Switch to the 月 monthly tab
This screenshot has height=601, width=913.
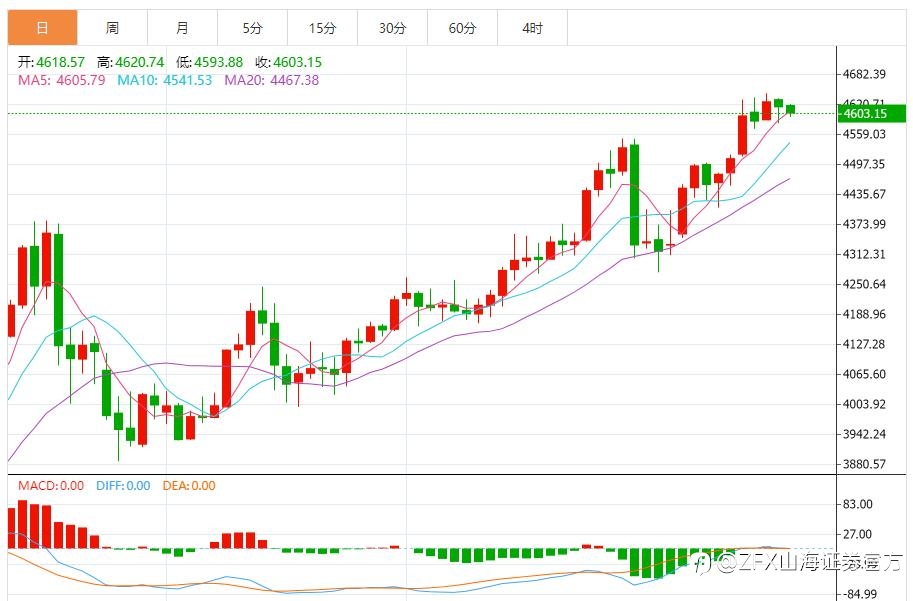(182, 27)
